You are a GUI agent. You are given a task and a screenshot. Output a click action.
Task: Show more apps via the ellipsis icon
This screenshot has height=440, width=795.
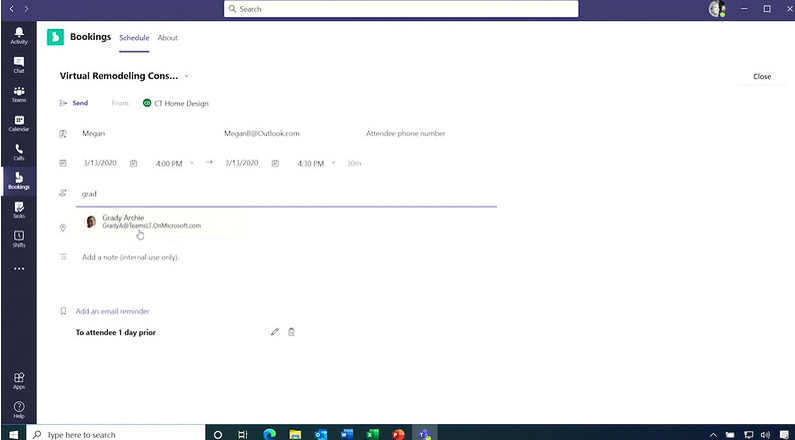(19, 269)
